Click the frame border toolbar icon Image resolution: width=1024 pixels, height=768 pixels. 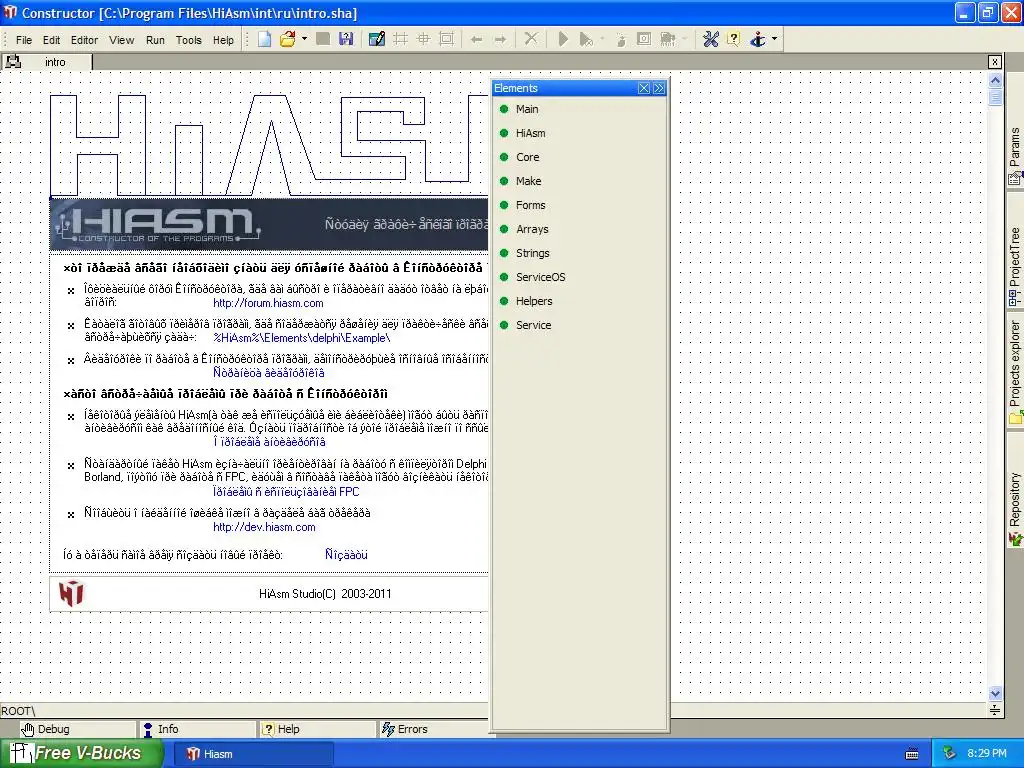coord(447,39)
